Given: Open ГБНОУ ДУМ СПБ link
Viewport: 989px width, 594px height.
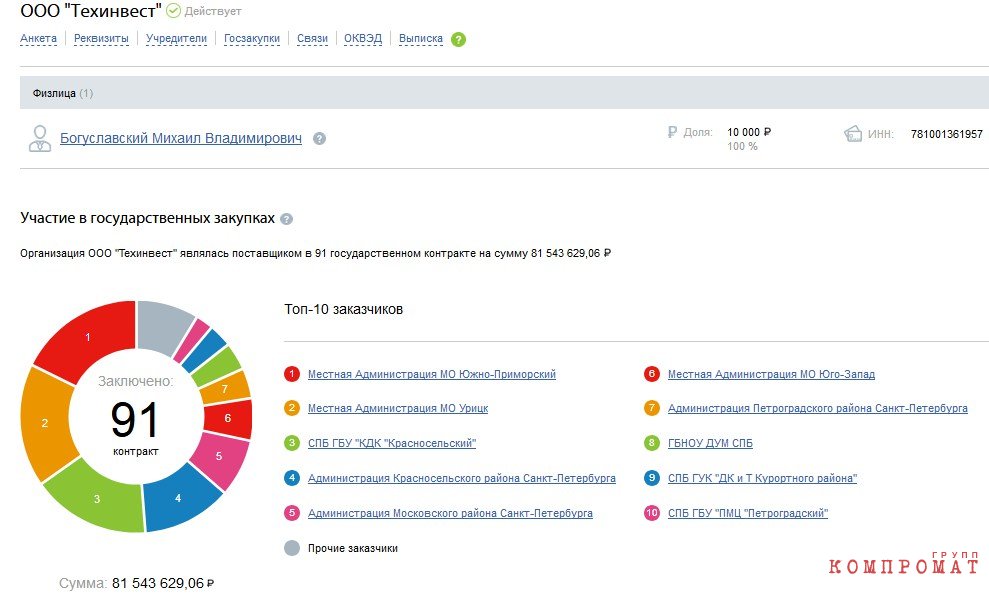Looking at the screenshot, I should [710, 443].
